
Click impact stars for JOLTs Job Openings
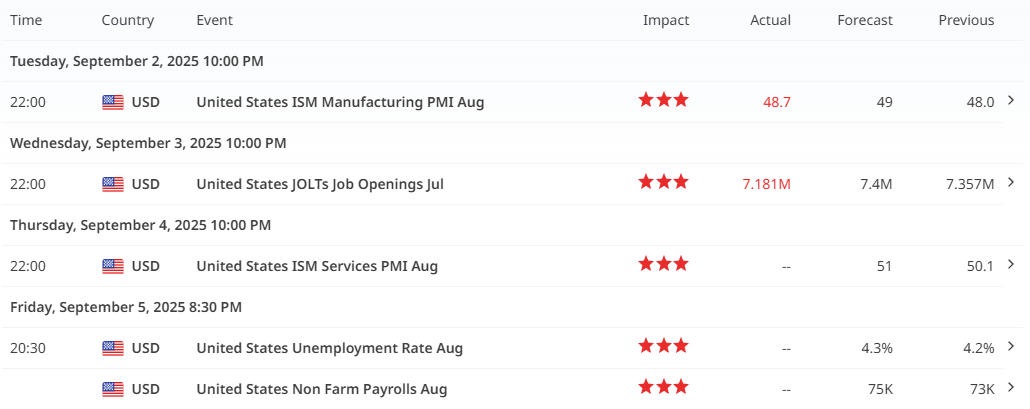coord(663,182)
